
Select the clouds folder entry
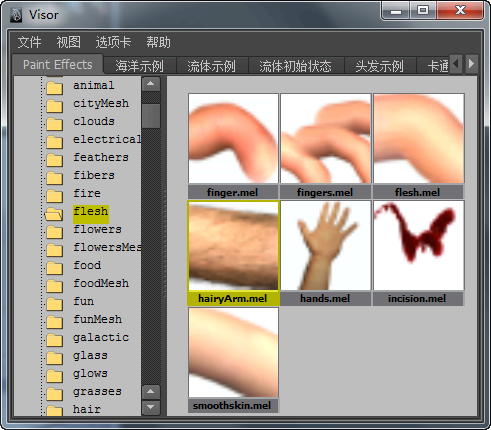[x=94, y=121]
